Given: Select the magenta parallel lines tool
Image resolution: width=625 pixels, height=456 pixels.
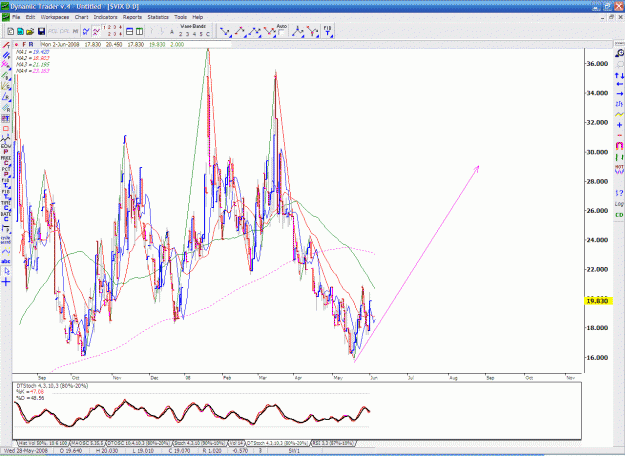Looking at the screenshot, I should click(x=6, y=64).
